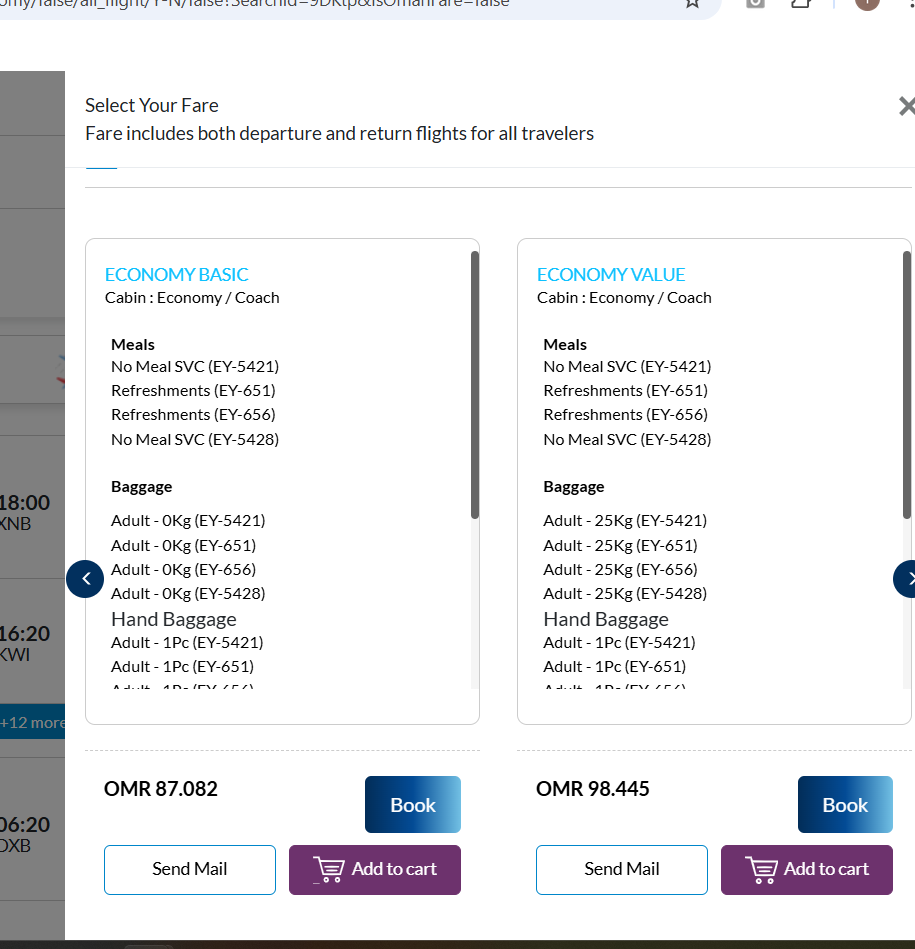The height and width of the screenshot is (949, 915).
Task: Send Mail for Economy Basic fare
Action: 189,869
